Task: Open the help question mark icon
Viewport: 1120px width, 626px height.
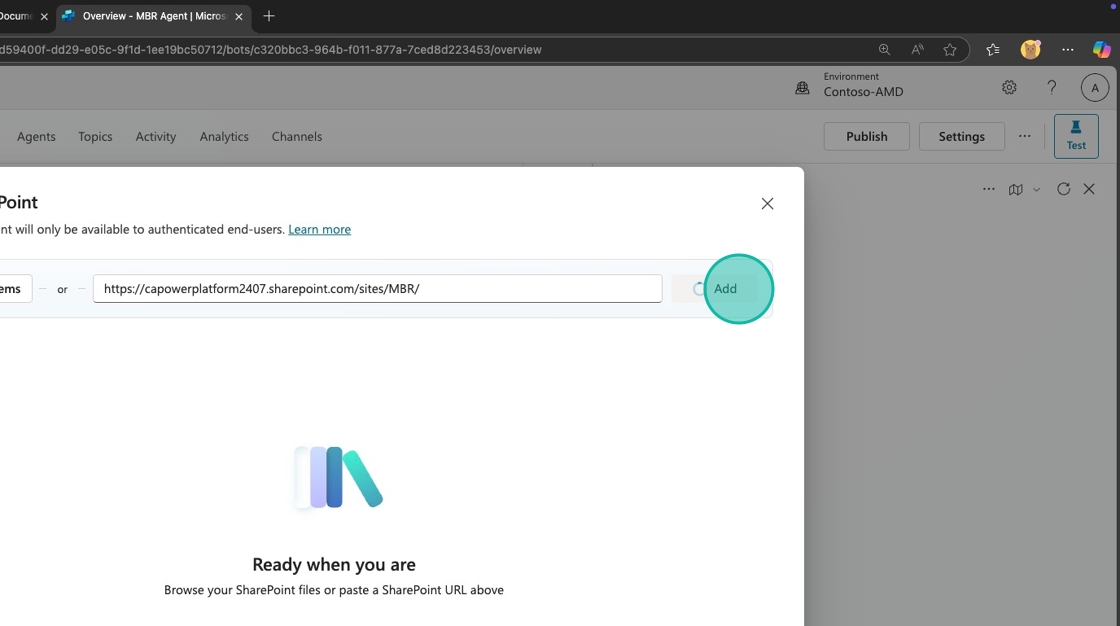Action: tap(1051, 88)
